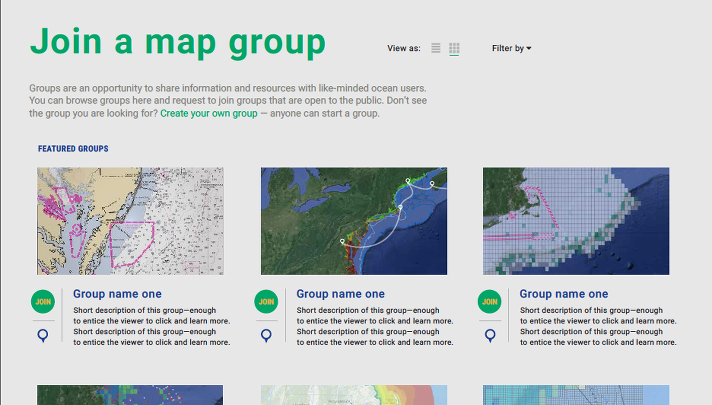
Task: Click the third group's short description text
Action: pyautogui.click(x=598, y=326)
